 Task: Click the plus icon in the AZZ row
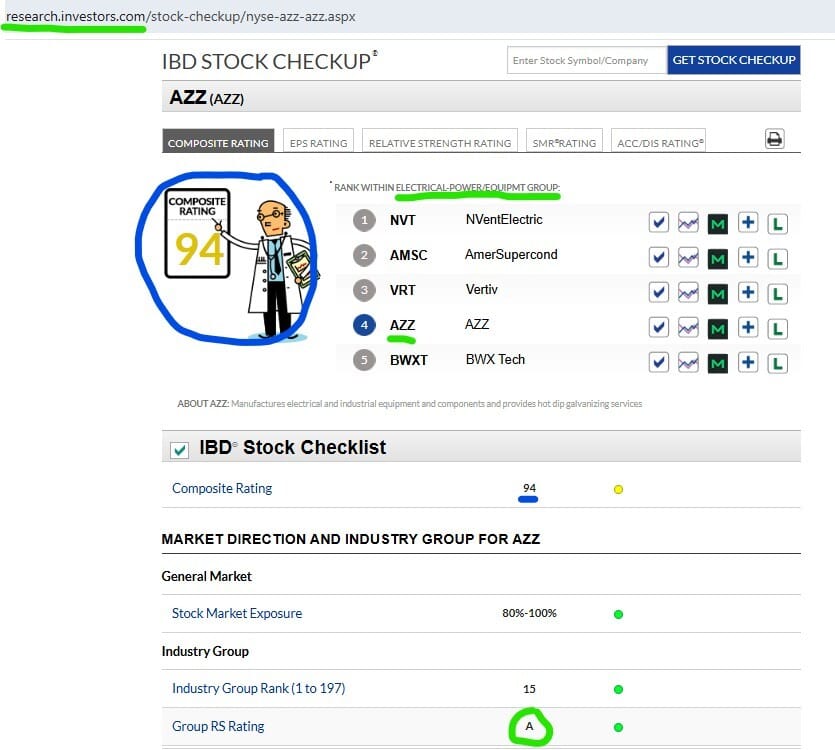click(x=748, y=327)
